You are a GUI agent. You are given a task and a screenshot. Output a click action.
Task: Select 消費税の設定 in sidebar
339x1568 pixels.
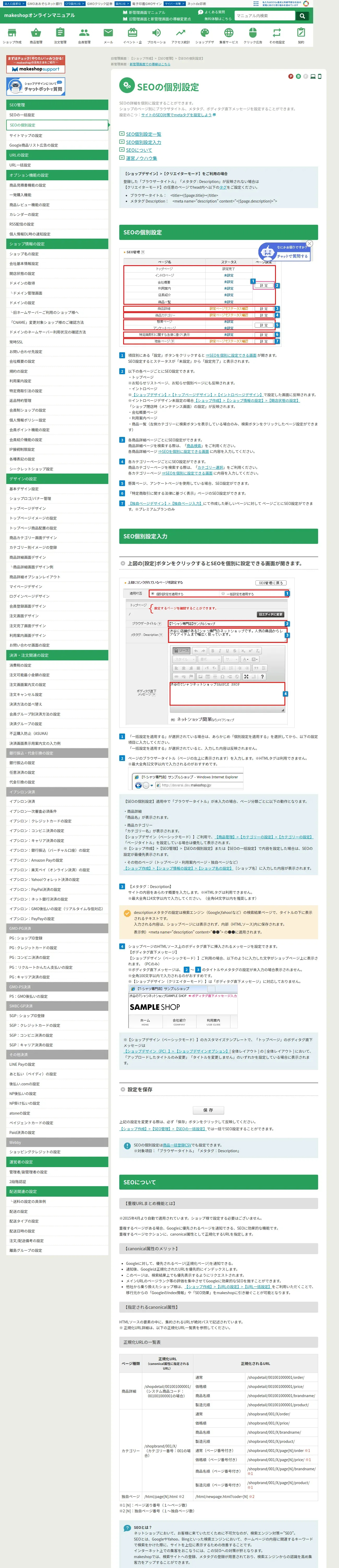[57, 665]
